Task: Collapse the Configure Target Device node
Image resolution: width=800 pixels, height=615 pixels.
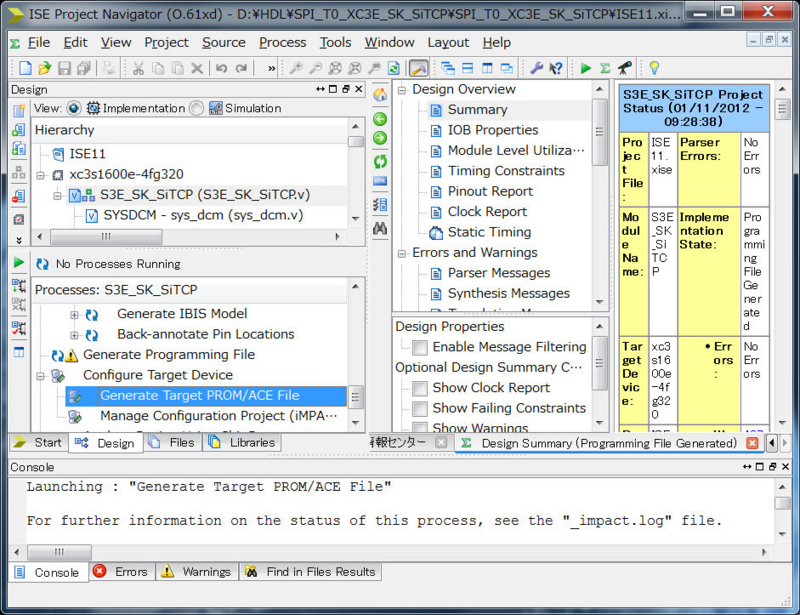Action: coord(40,377)
